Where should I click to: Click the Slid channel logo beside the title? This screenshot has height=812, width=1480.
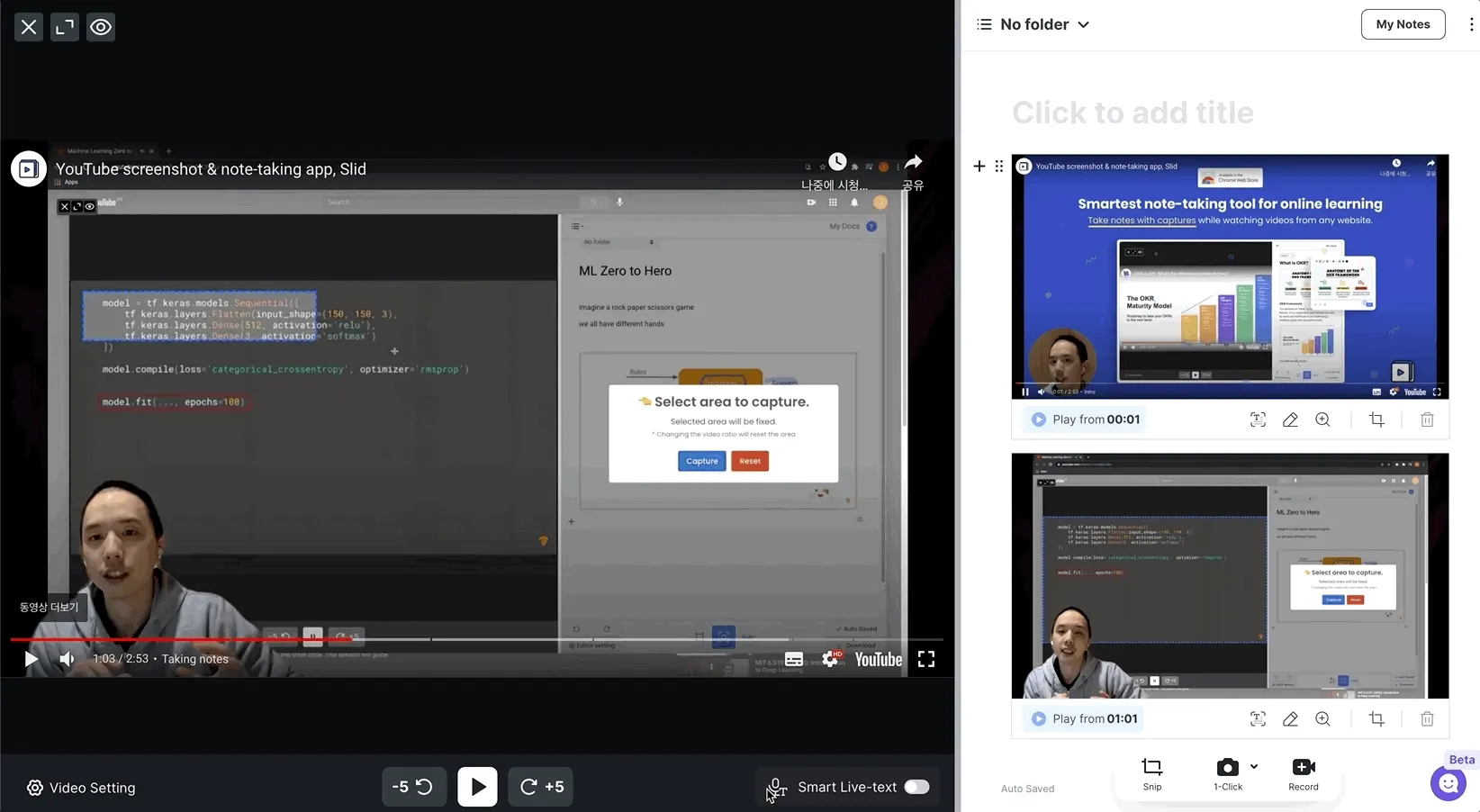click(29, 169)
